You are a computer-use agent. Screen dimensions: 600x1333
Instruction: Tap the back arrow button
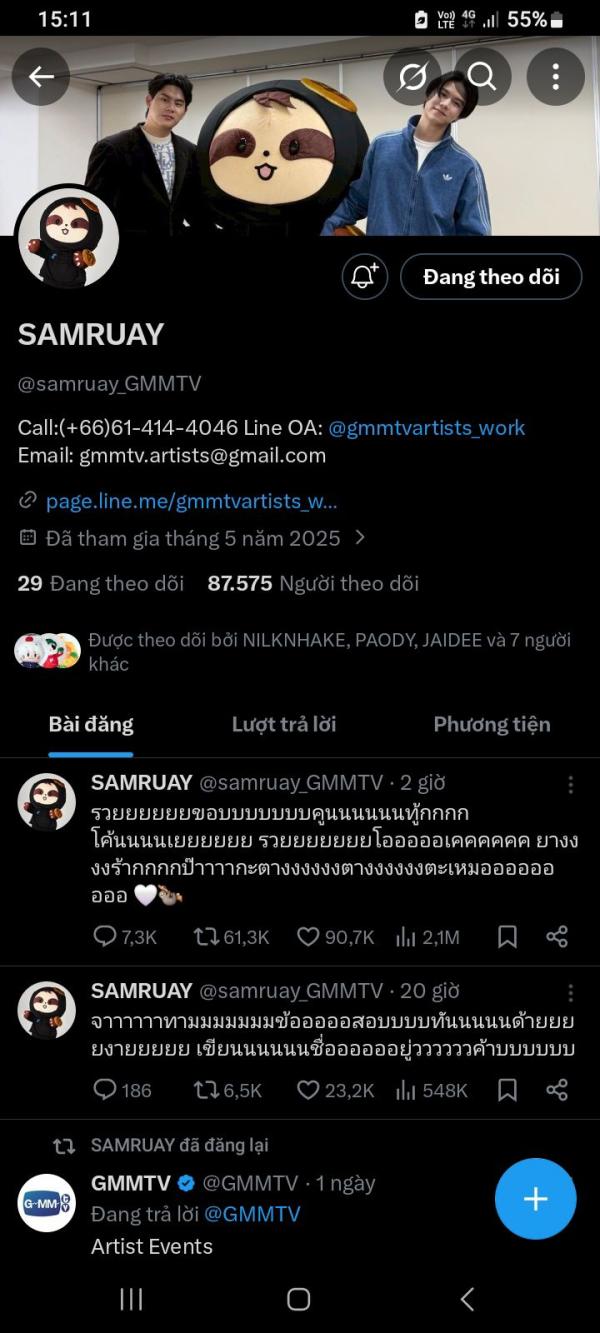(x=41, y=77)
